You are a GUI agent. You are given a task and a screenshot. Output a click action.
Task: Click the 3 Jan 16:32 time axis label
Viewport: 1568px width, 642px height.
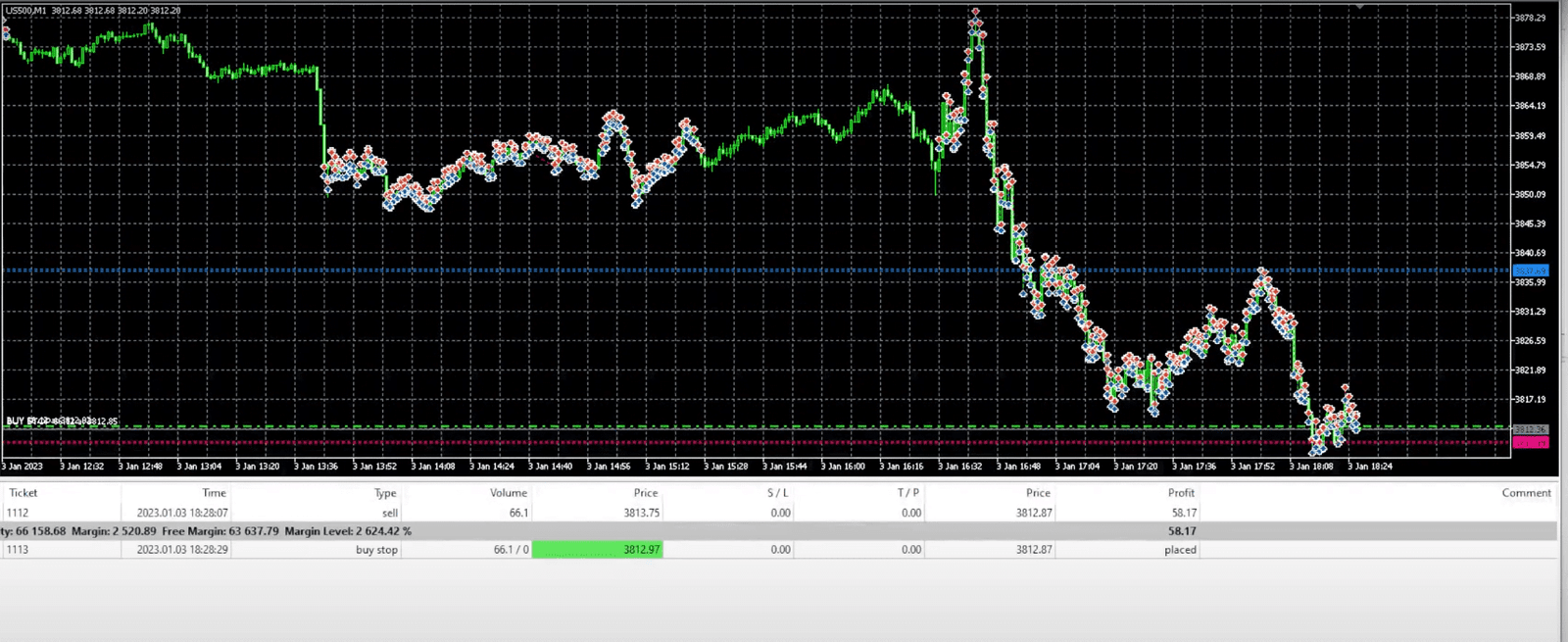pos(959,467)
